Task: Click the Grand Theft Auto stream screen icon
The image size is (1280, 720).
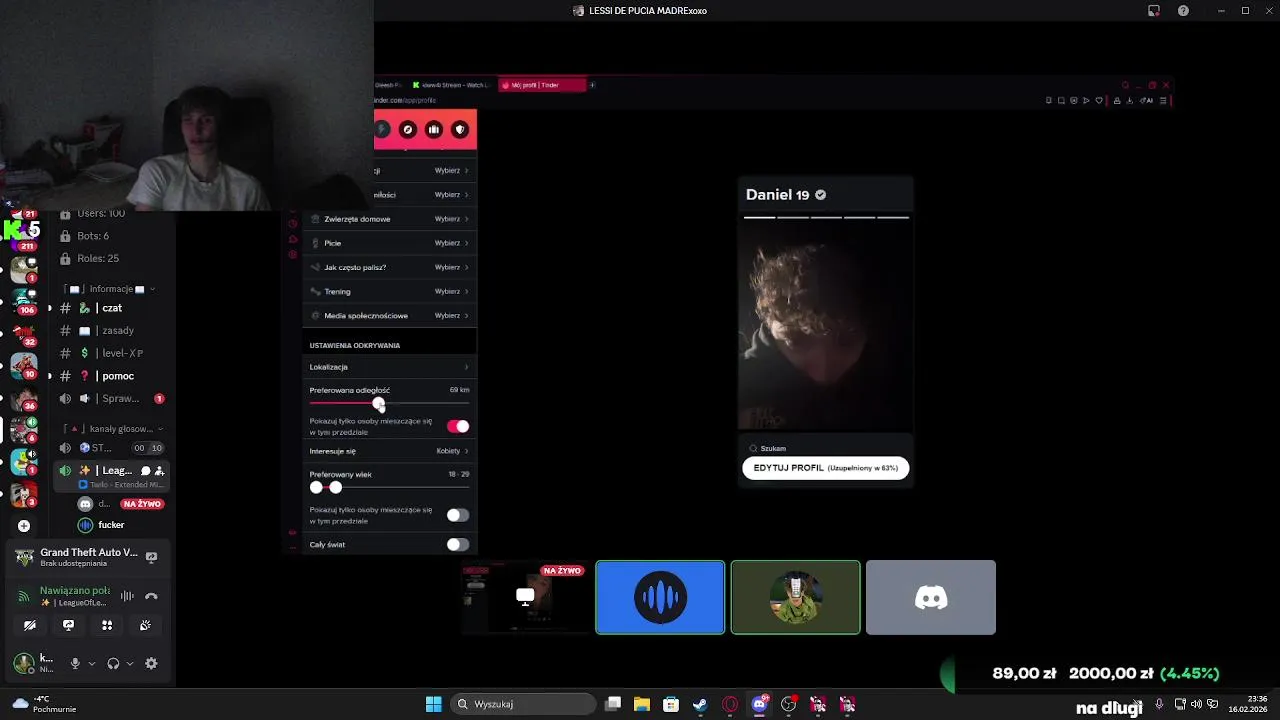Action: (151, 557)
